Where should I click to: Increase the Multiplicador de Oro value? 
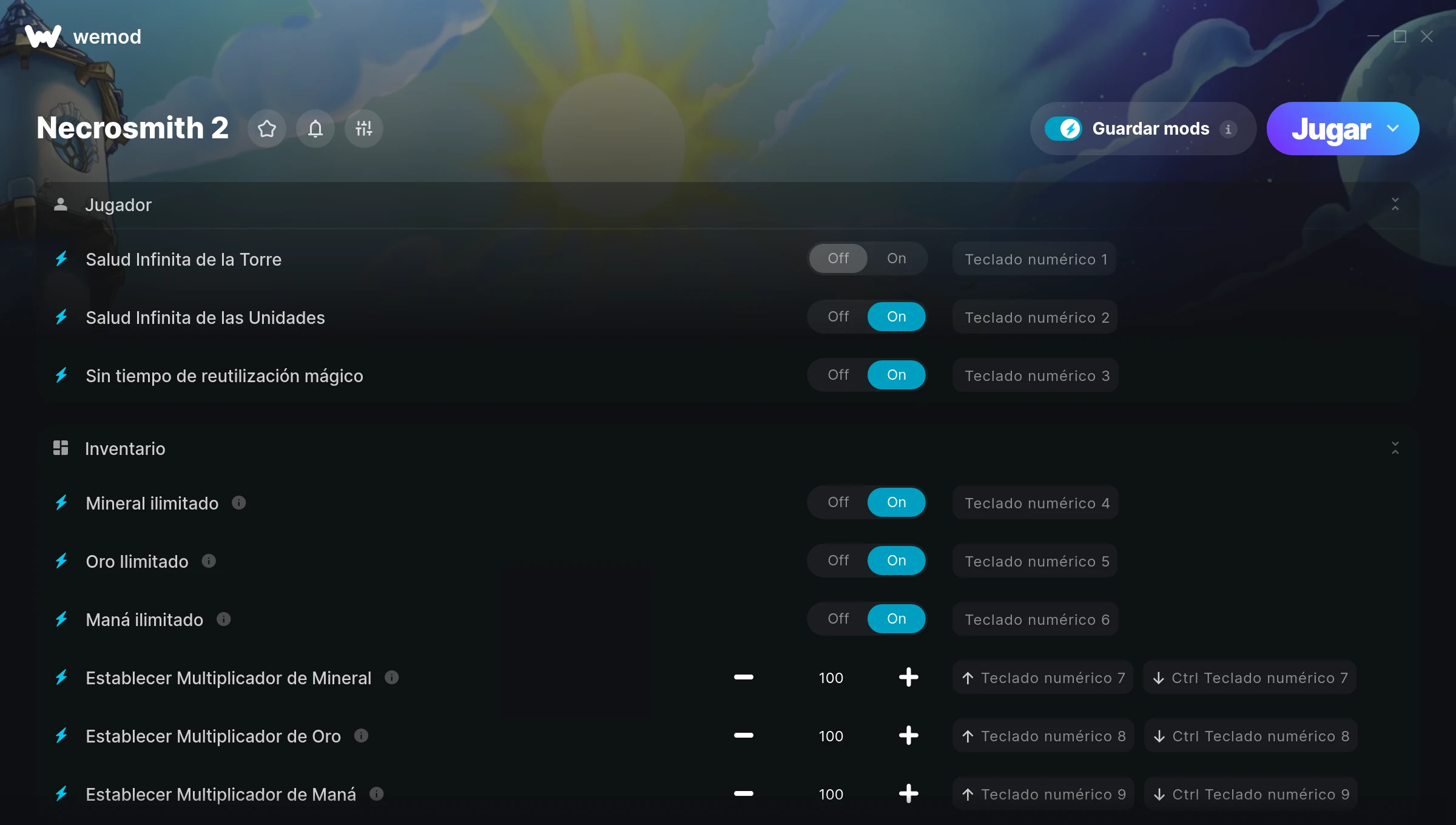pos(908,736)
